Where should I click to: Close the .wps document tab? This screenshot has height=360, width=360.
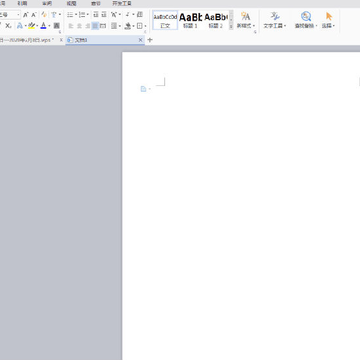(61, 40)
